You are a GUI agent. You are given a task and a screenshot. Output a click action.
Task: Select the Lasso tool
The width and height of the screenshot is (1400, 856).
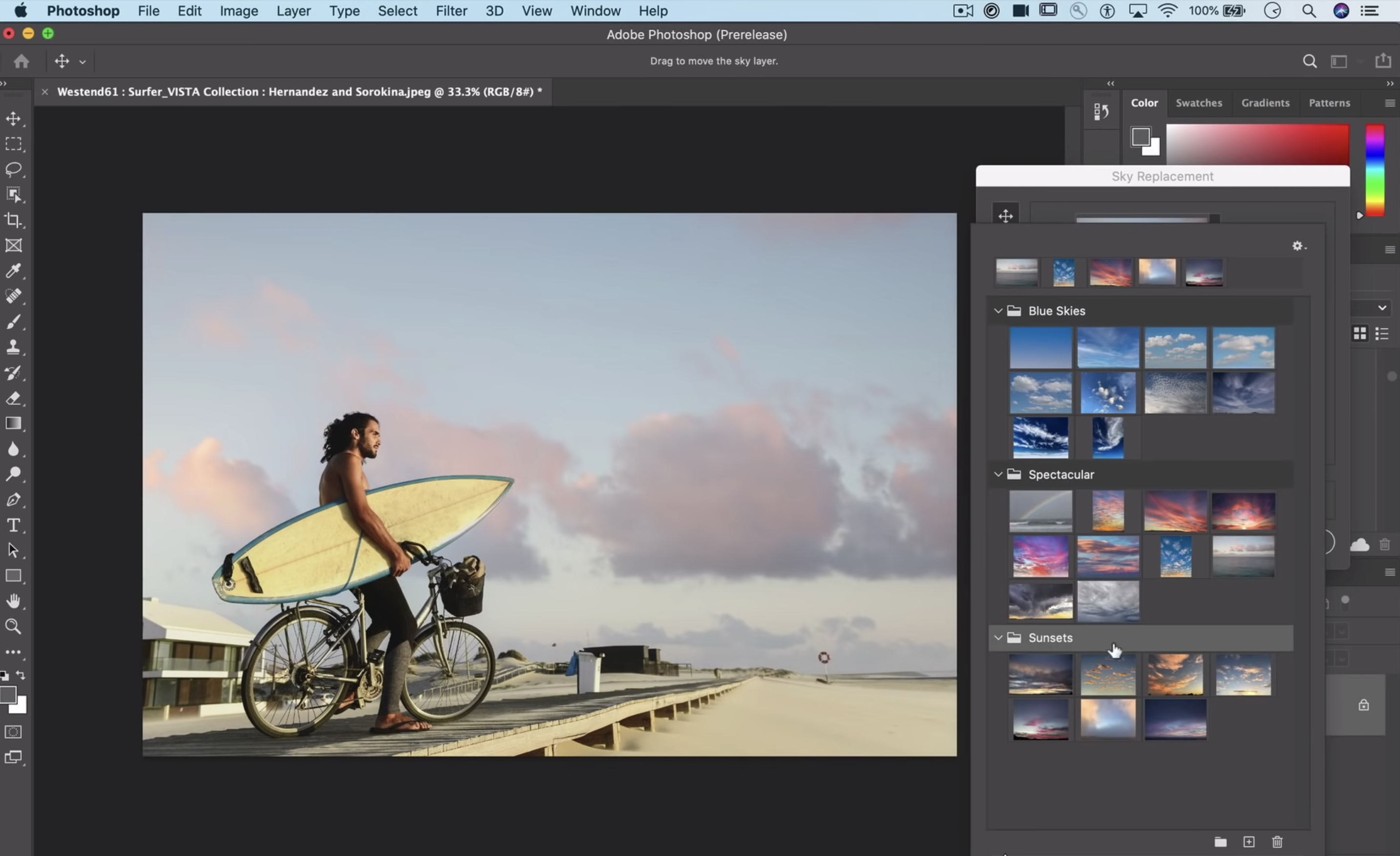click(x=14, y=170)
